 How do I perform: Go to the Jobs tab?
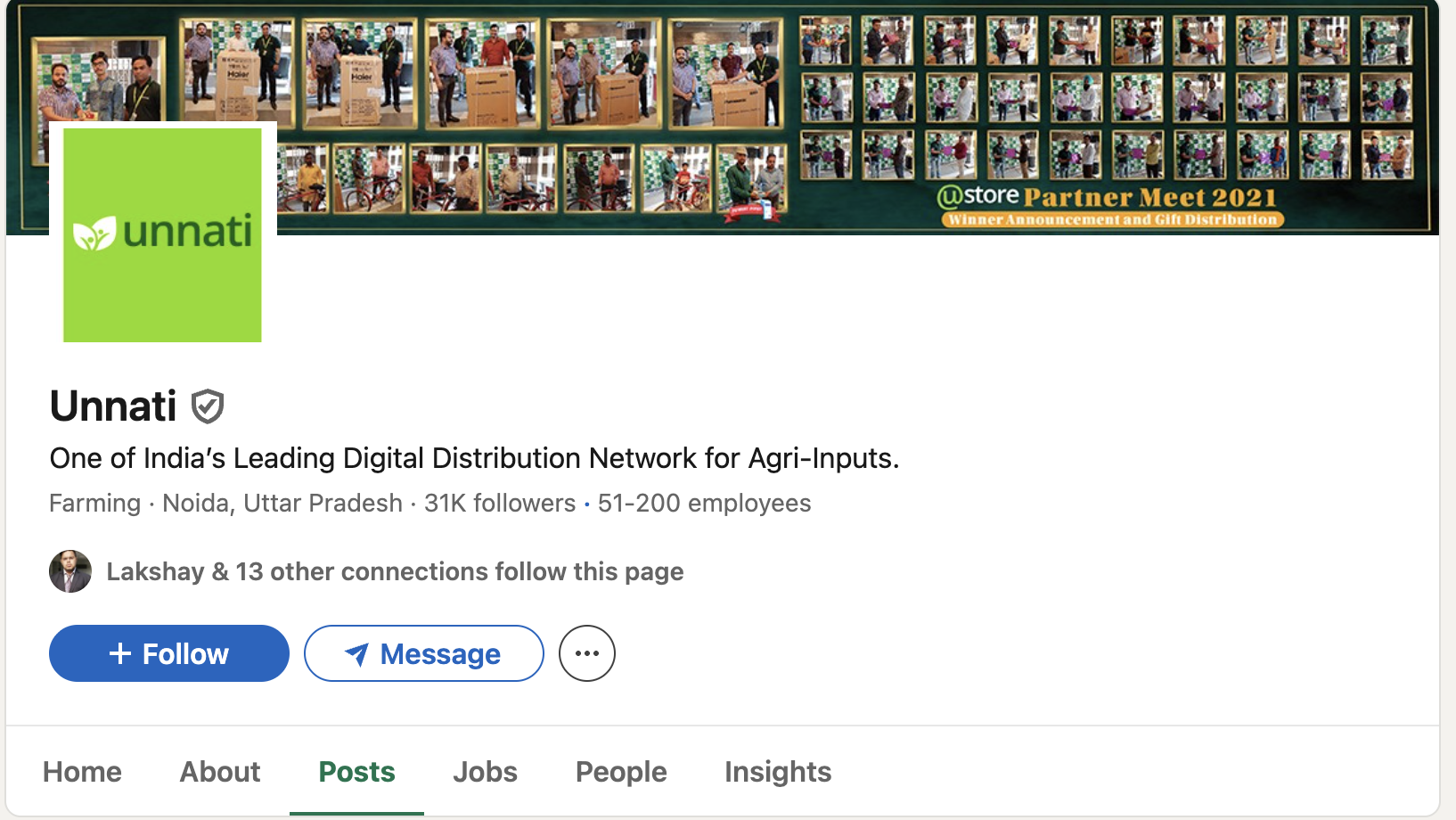coord(485,771)
